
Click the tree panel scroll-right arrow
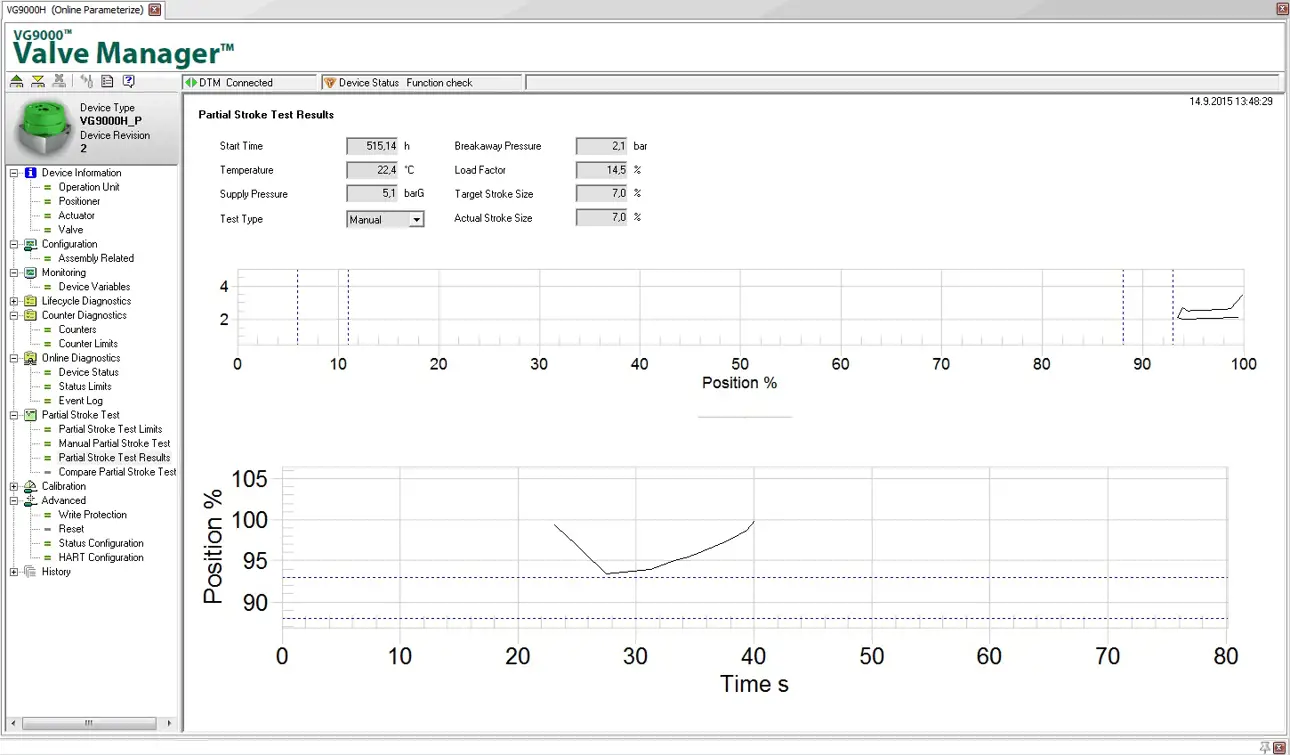[169, 723]
